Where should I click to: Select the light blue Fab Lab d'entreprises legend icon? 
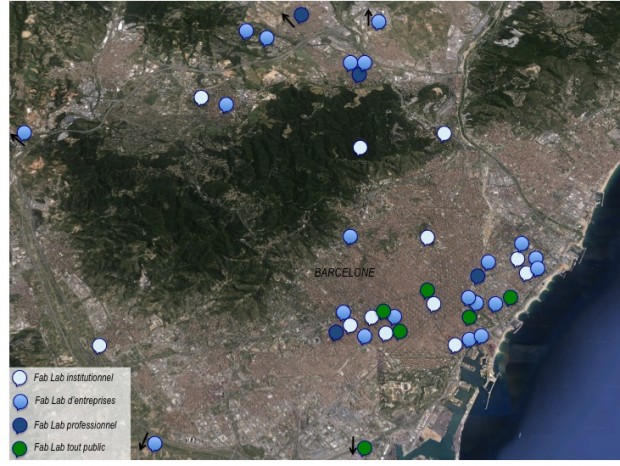20,401
